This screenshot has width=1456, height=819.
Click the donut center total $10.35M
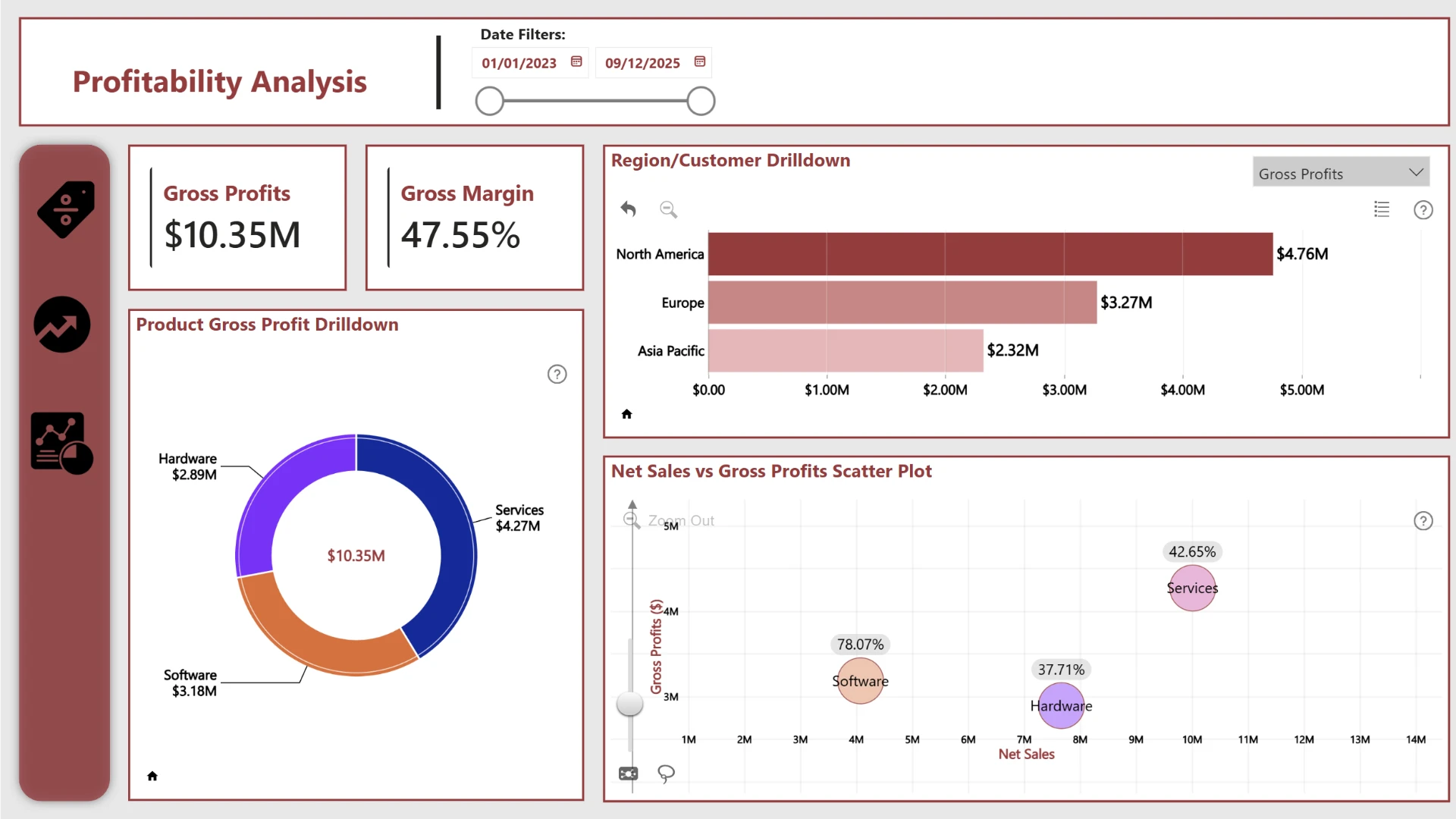tap(356, 556)
